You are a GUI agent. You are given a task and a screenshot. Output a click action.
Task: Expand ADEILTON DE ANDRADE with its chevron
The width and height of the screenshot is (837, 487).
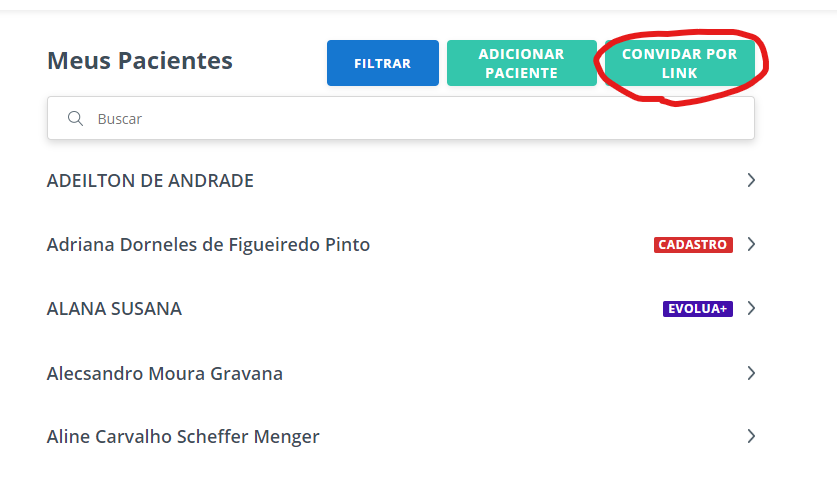(751, 180)
